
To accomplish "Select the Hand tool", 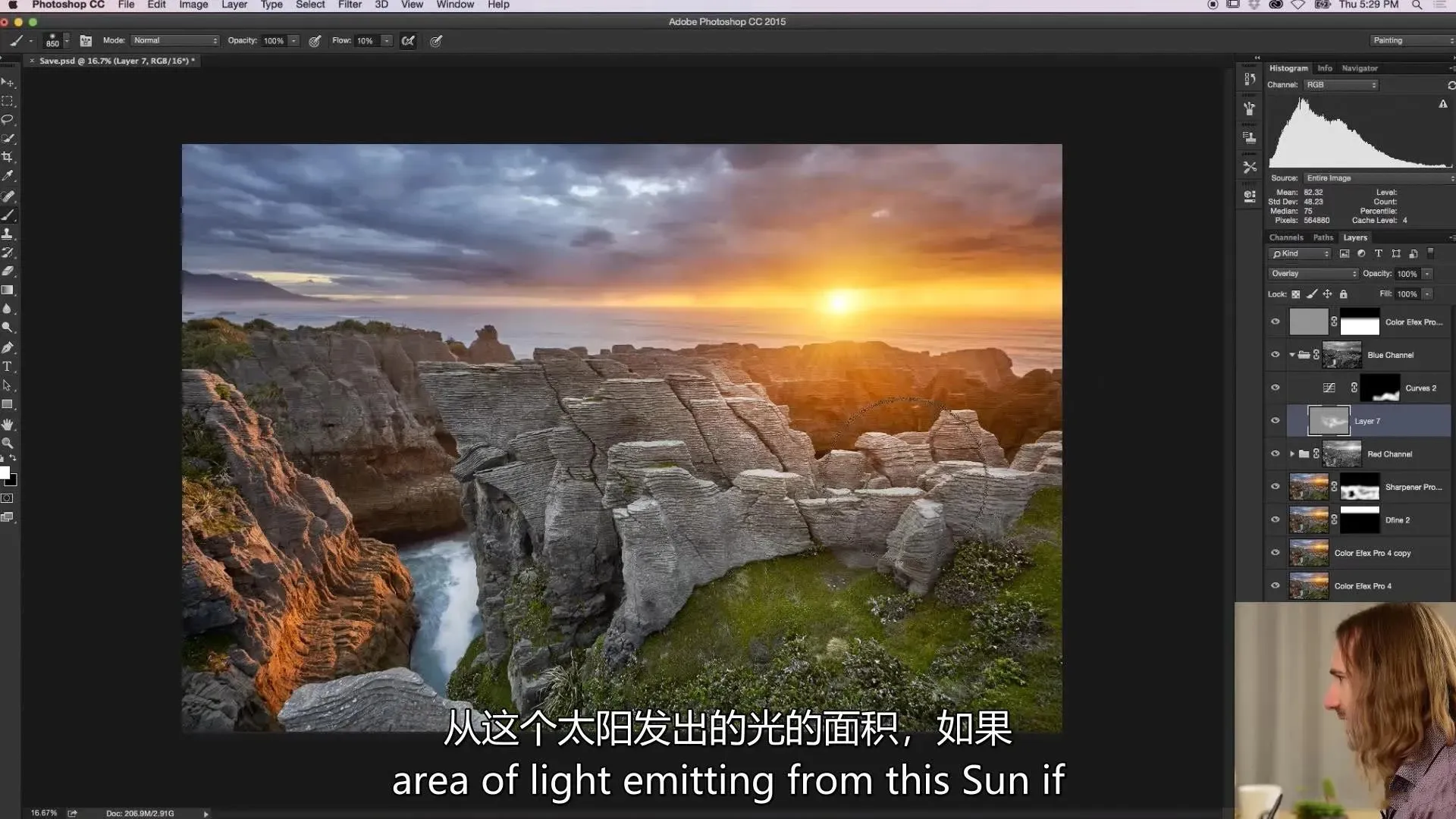I will (x=8, y=424).
